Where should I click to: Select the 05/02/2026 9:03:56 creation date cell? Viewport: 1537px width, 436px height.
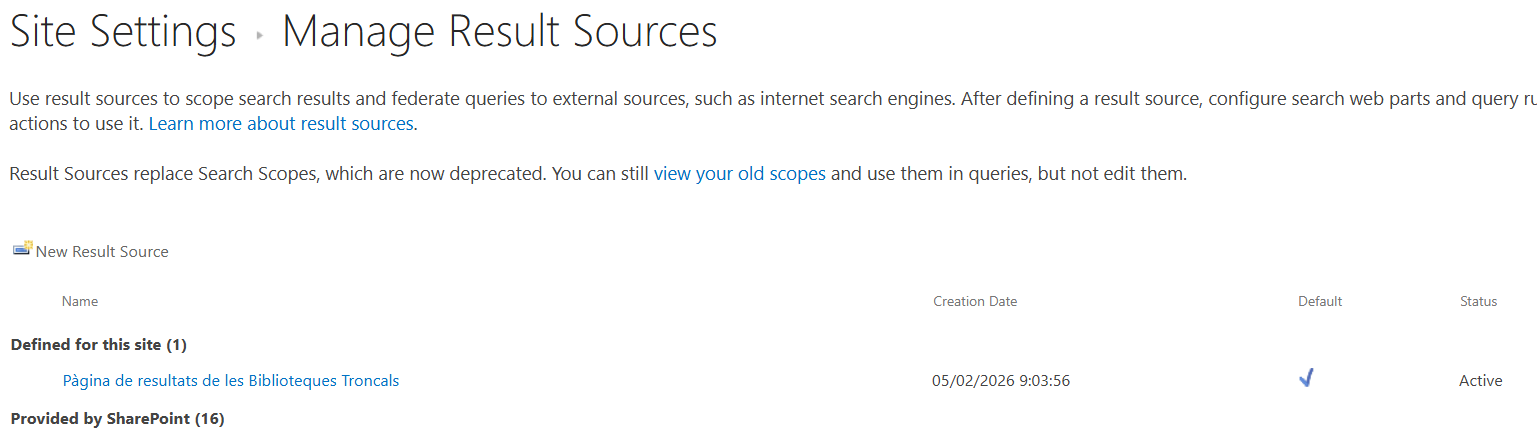1001,381
